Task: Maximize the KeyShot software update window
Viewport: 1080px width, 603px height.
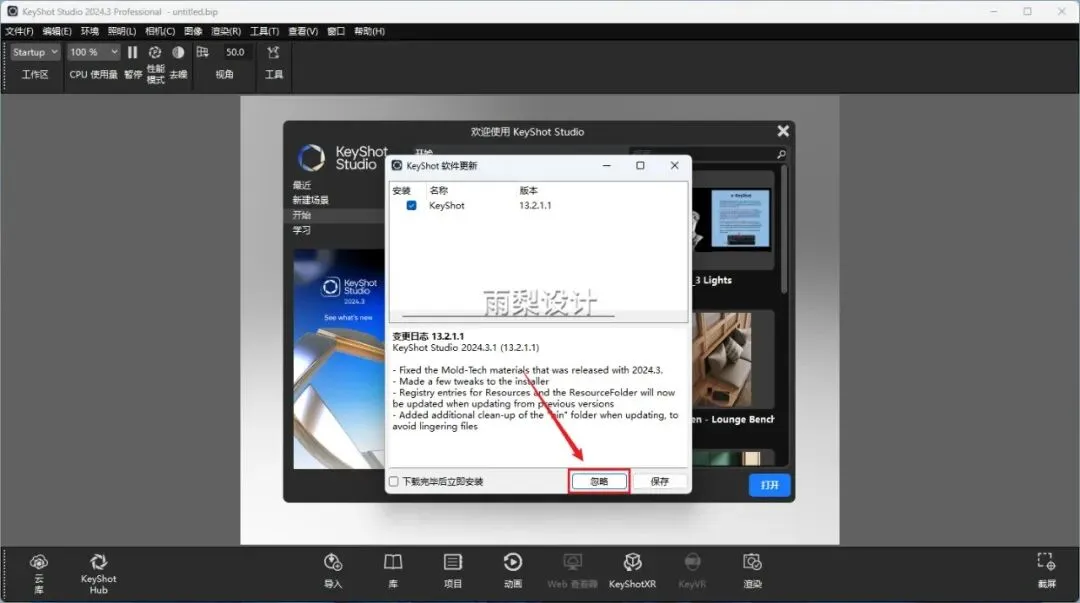Action: 640,165
